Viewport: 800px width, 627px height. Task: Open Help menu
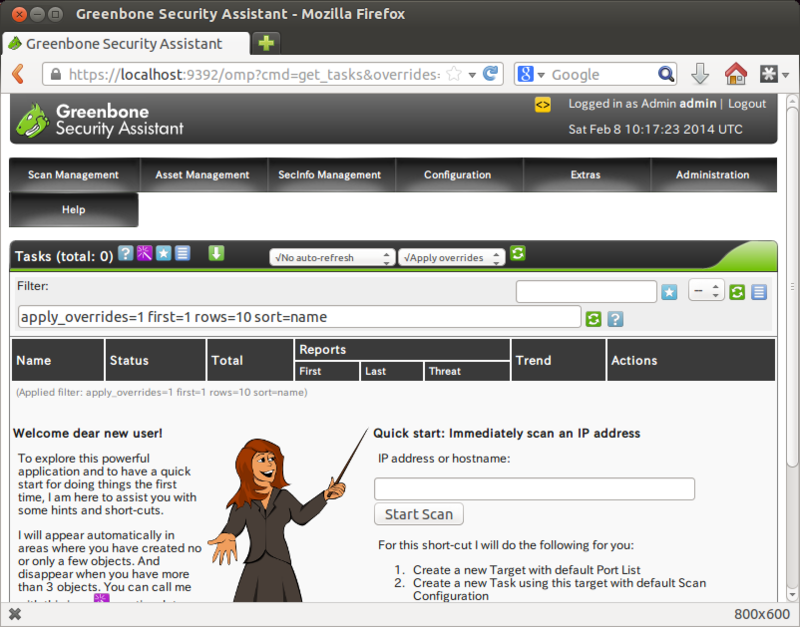[73, 210]
